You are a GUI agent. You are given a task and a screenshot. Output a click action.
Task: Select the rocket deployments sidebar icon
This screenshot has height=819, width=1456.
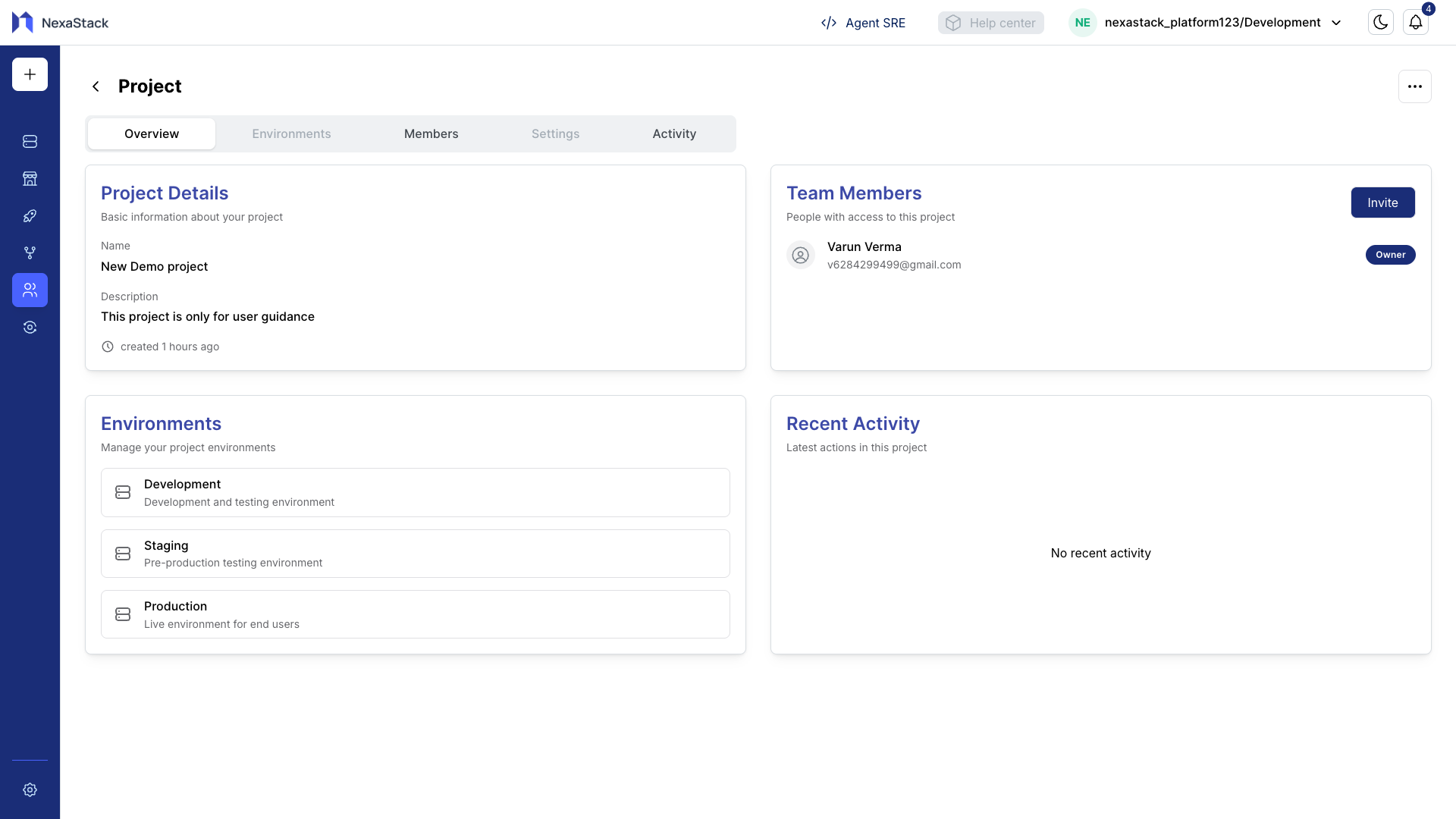coord(29,215)
